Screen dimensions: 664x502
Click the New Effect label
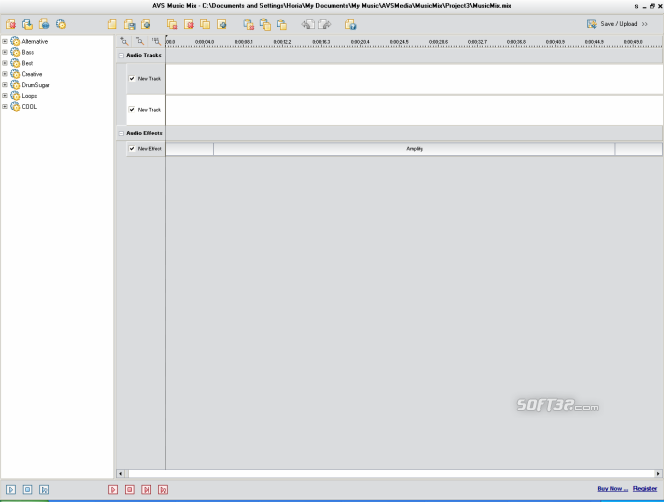point(149,149)
